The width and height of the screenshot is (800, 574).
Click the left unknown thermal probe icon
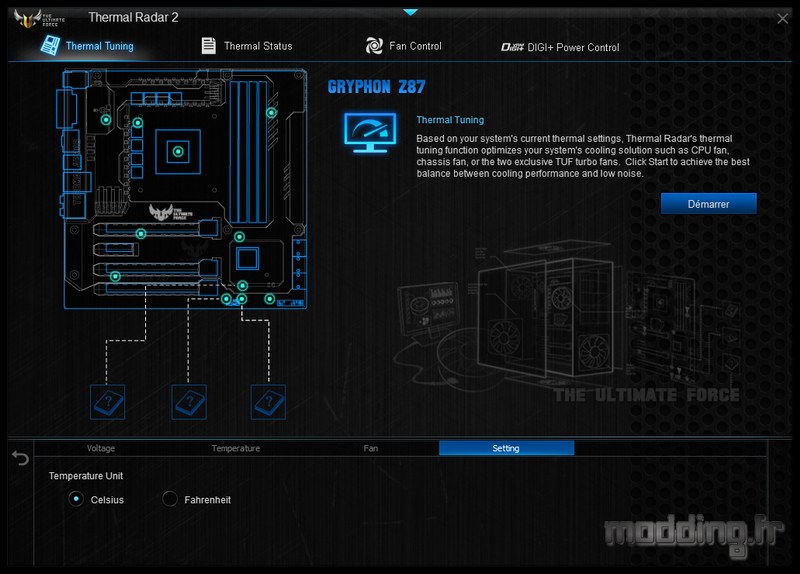click(x=108, y=402)
